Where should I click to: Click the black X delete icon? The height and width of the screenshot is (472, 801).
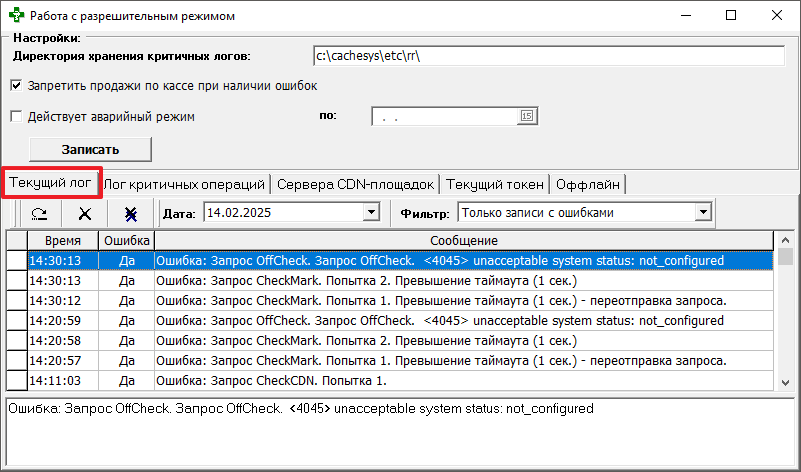click(85, 213)
